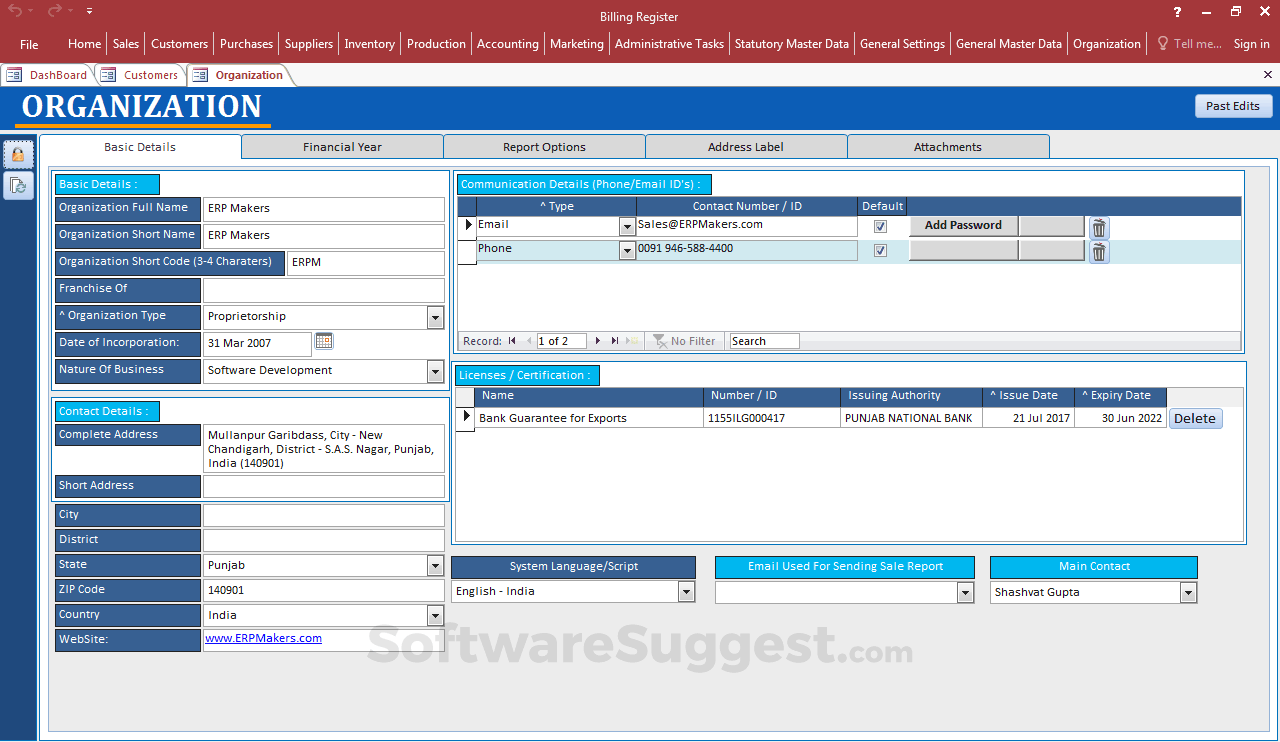Screen dimensions: 1280x742
Task: Click the District input field
Action: tap(324, 541)
